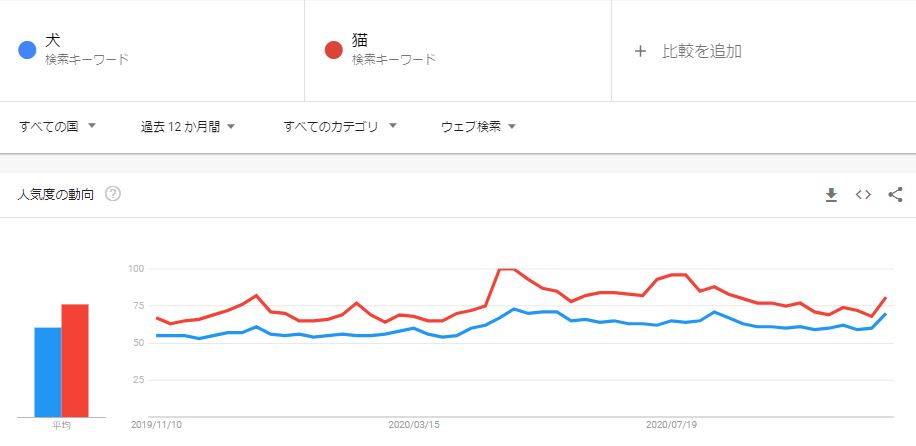Click the 2020/07/19 date axis label

[x=671, y=425]
